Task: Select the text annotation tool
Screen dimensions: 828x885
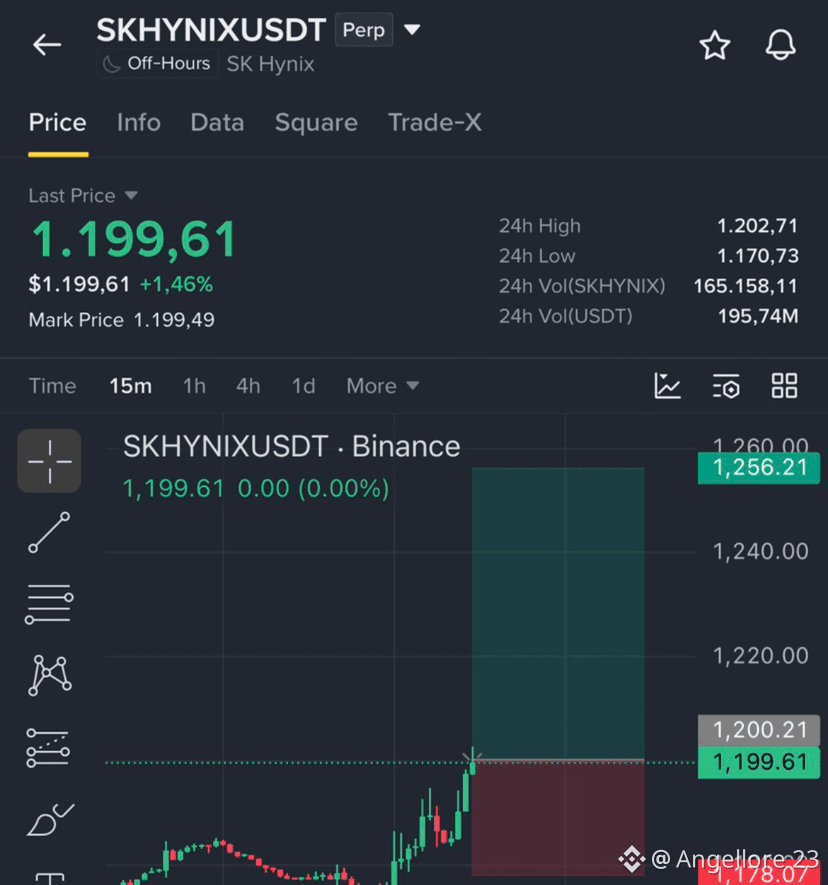Action: click(50, 878)
